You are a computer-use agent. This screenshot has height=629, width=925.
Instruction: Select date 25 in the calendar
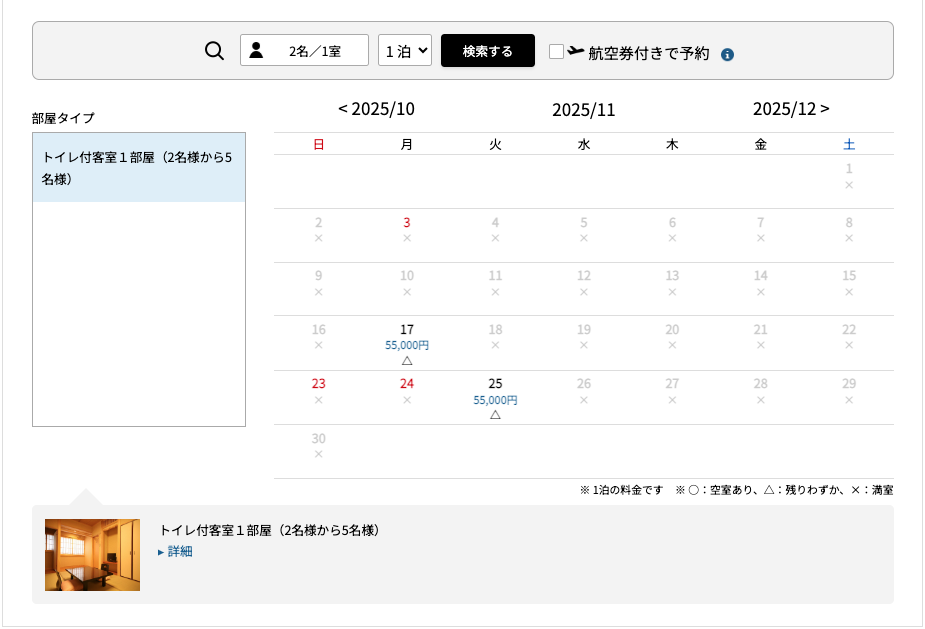(x=495, y=384)
